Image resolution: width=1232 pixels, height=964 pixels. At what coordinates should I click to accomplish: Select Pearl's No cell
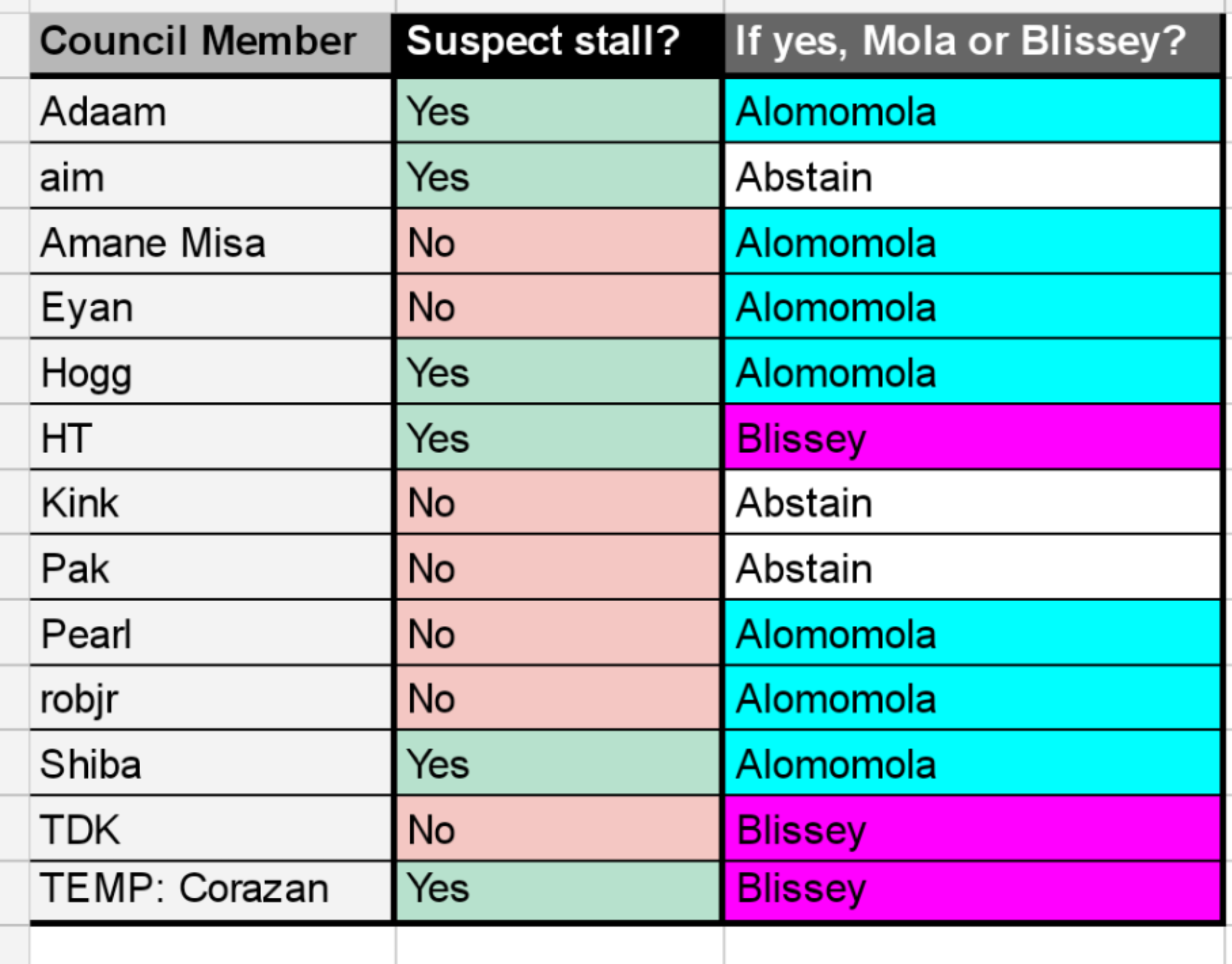(x=558, y=632)
